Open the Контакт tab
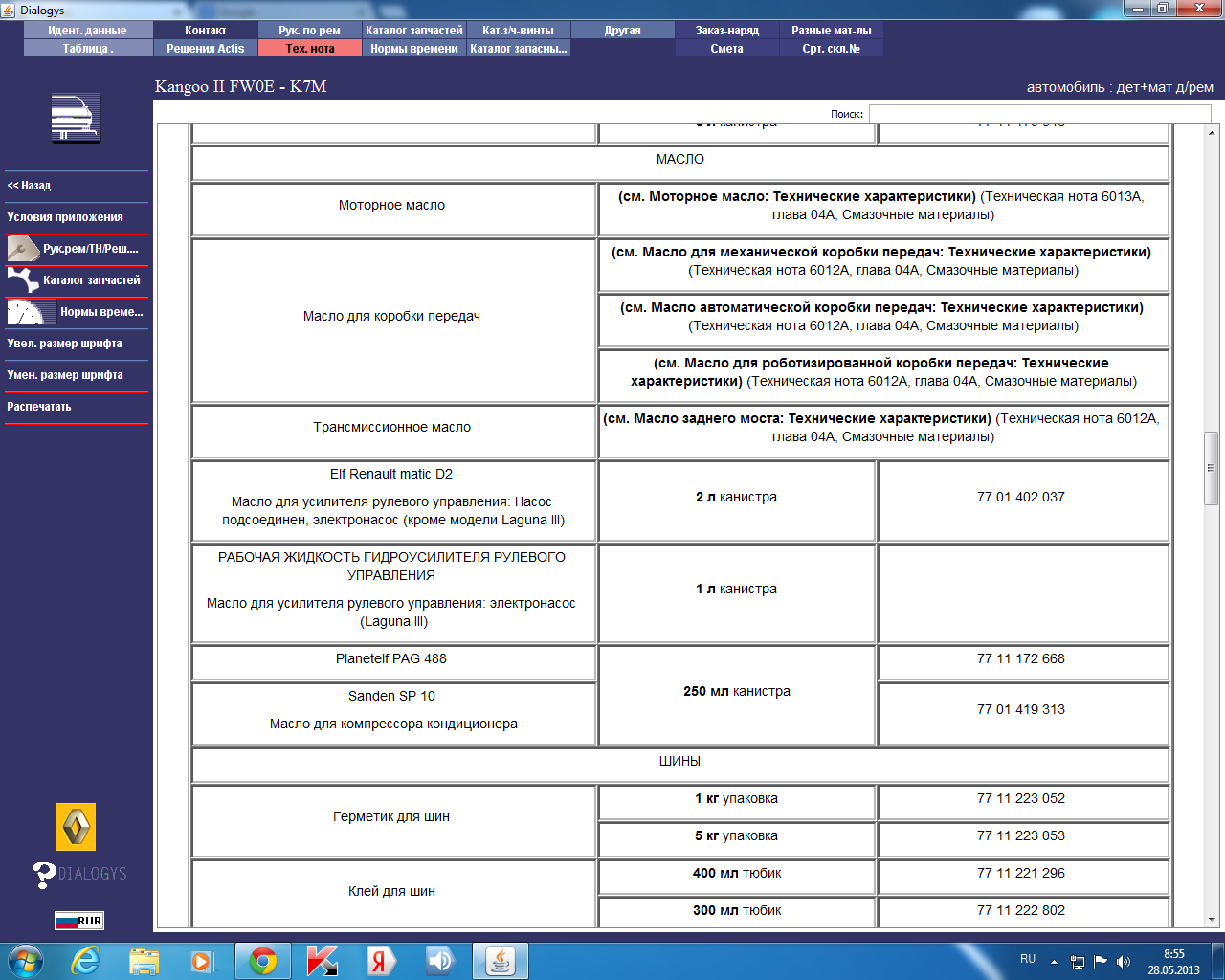This screenshot has width=1225, height=980. click(206, 31)
